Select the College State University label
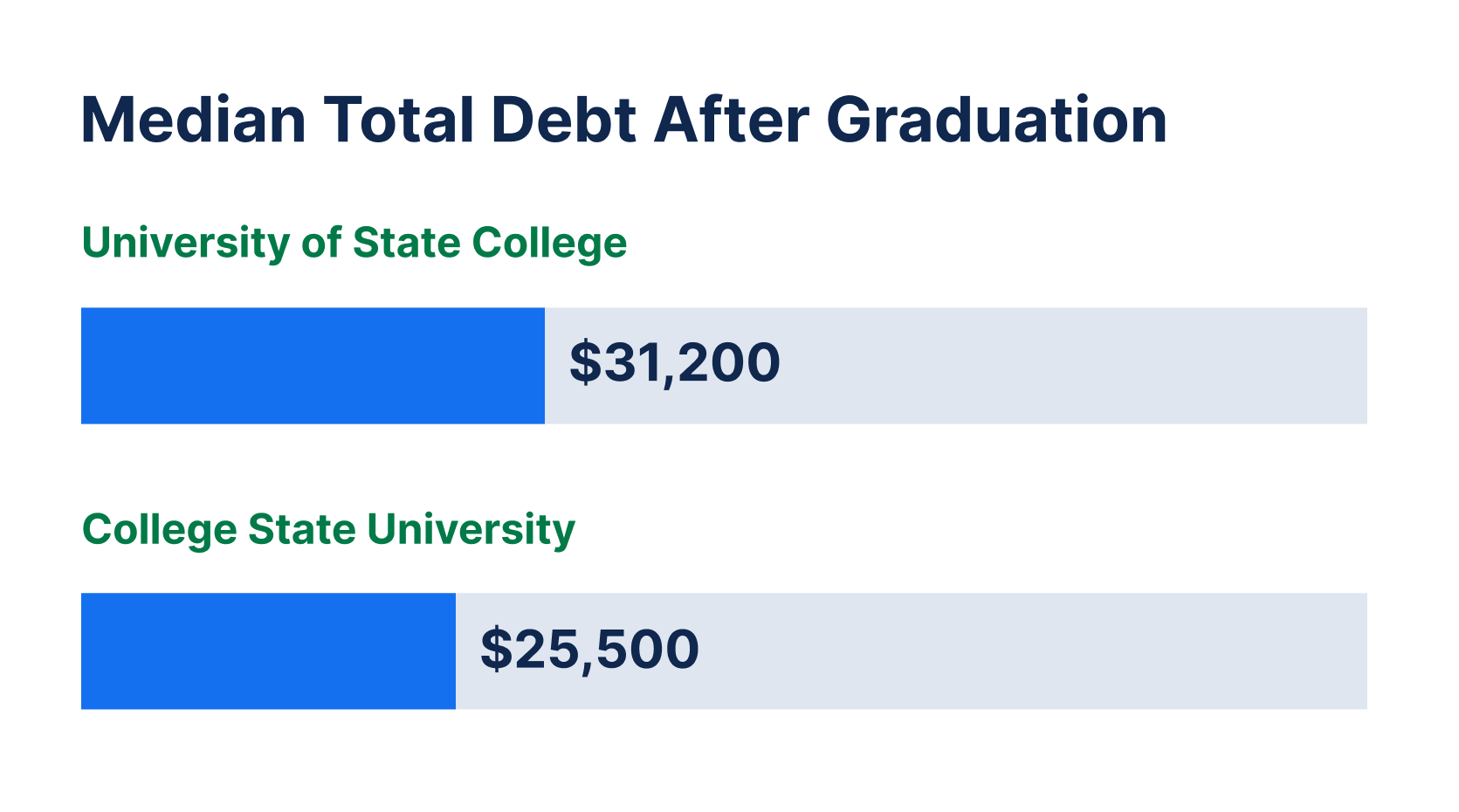This screenshot has width=1459, height=812. coord(328,530)
